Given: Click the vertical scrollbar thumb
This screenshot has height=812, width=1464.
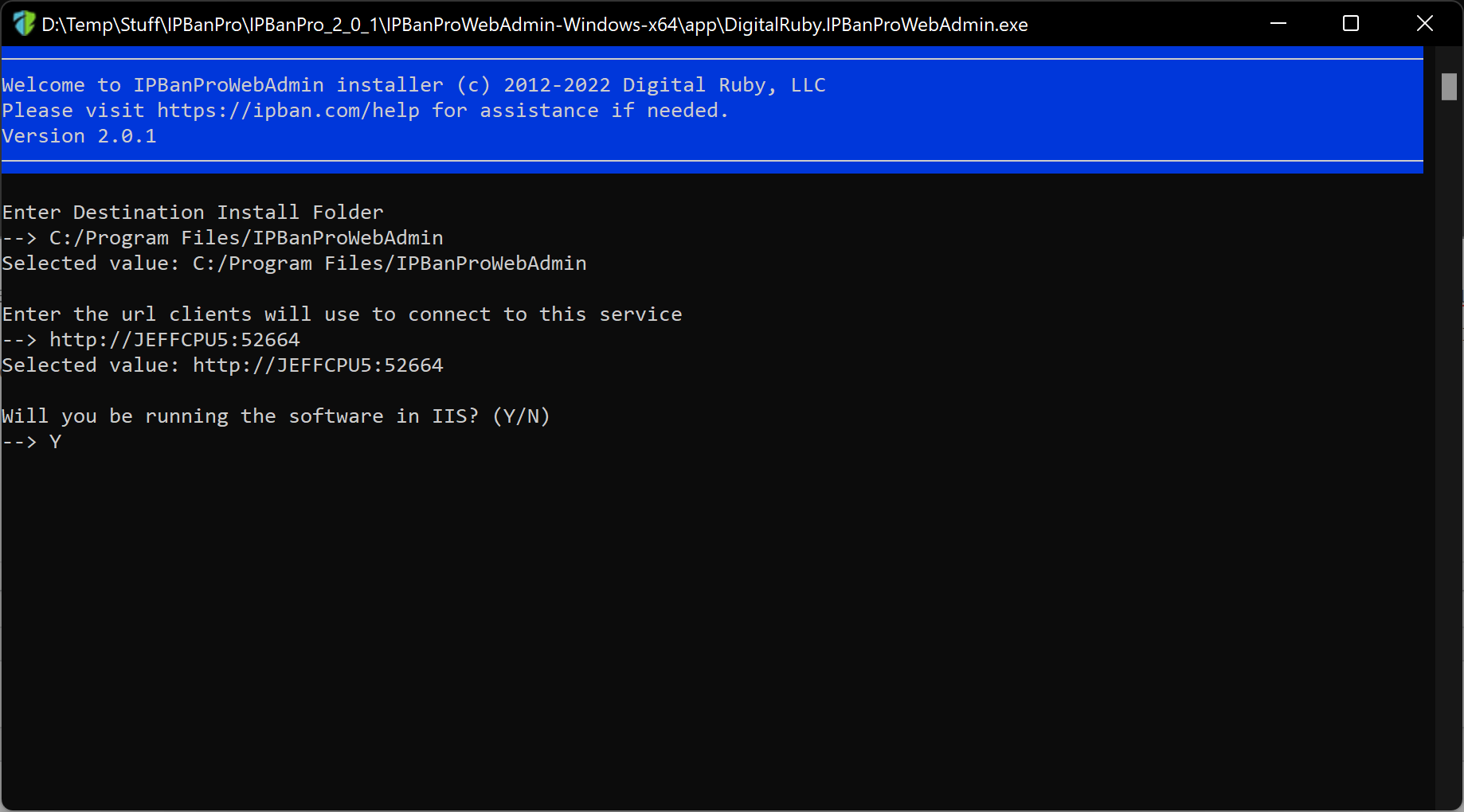Looking at the screenshot, I should point(1449,87).
